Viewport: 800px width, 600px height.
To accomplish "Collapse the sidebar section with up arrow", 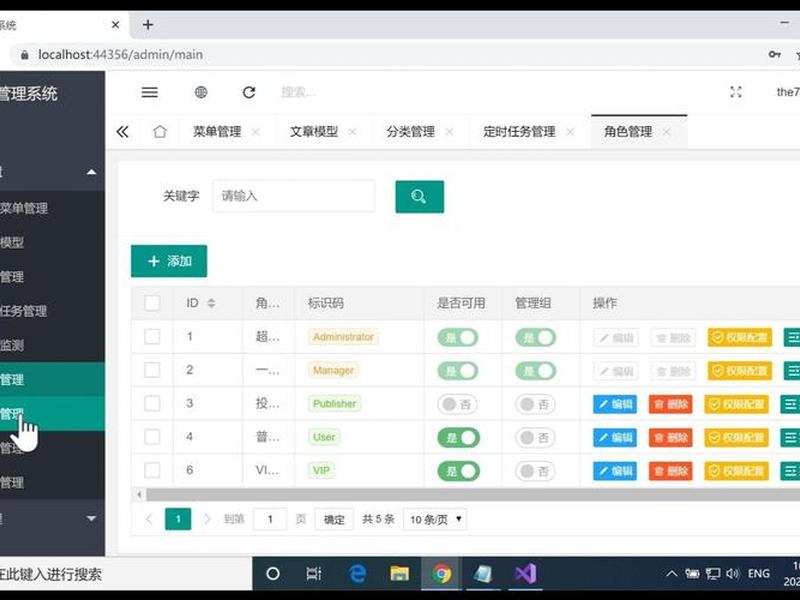I will [x=91, y=172].
